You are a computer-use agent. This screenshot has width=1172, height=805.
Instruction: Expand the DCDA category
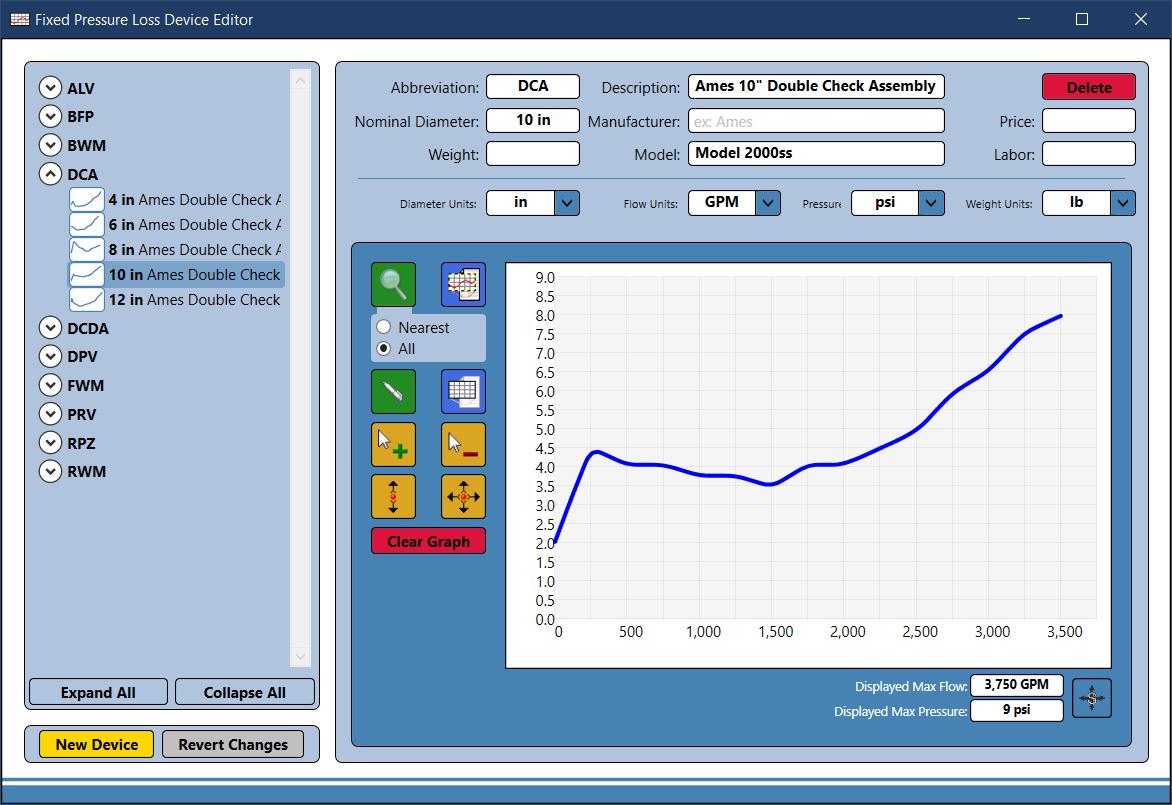pos(50,328)
